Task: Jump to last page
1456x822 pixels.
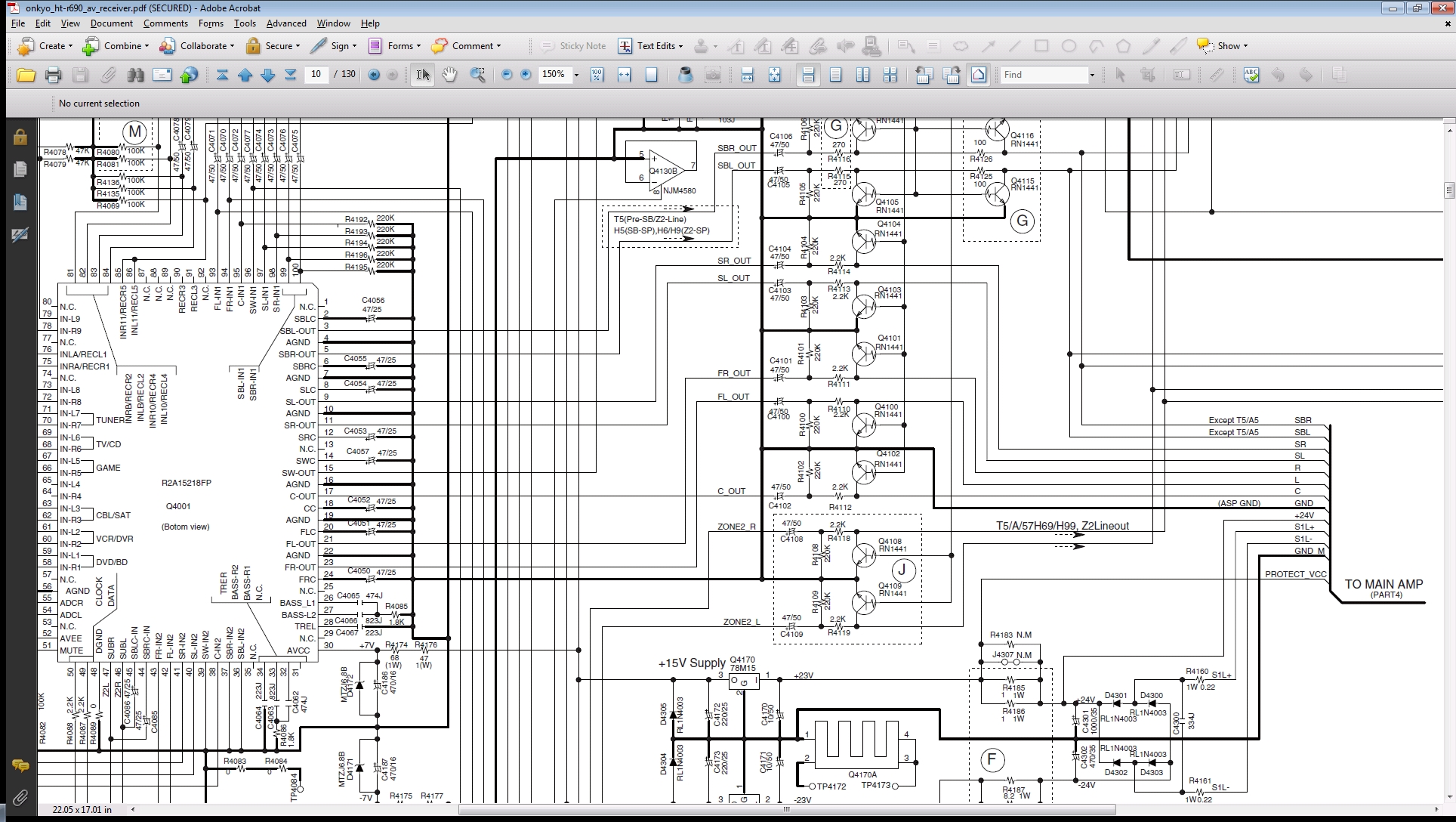Action: point(290,75)
